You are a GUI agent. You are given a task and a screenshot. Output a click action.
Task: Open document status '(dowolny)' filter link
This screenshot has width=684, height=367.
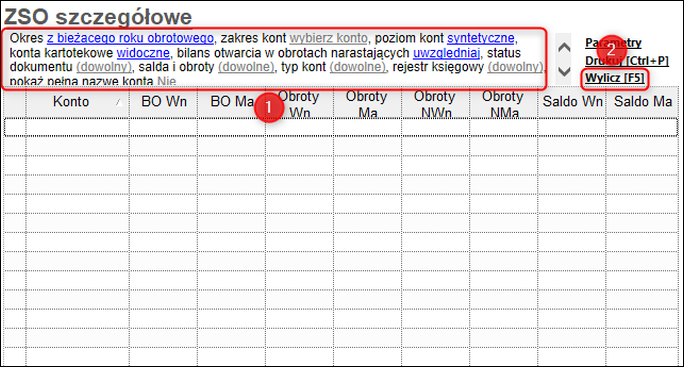(x=104, y=67)
